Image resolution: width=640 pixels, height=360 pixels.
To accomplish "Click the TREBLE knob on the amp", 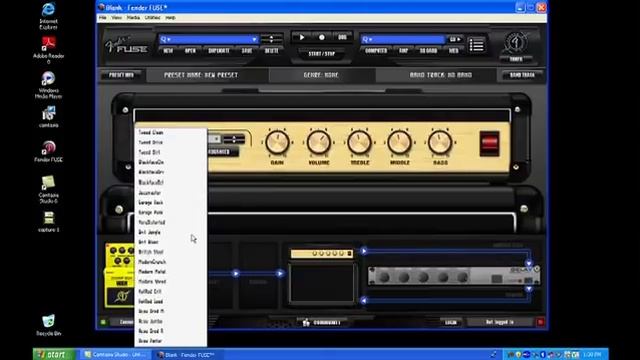I will click(360, 142).
